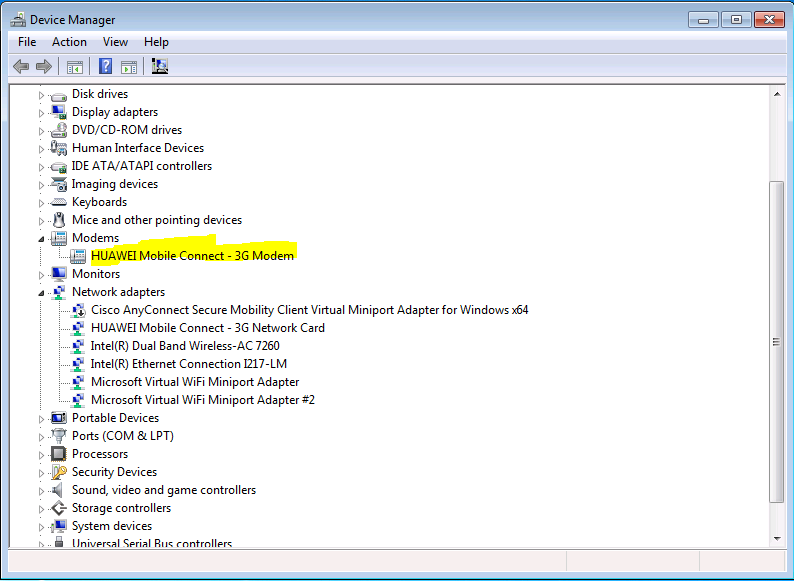
Task: Click the Keyboards category icon
Action: pyautogui.click(x=59, y=202)
